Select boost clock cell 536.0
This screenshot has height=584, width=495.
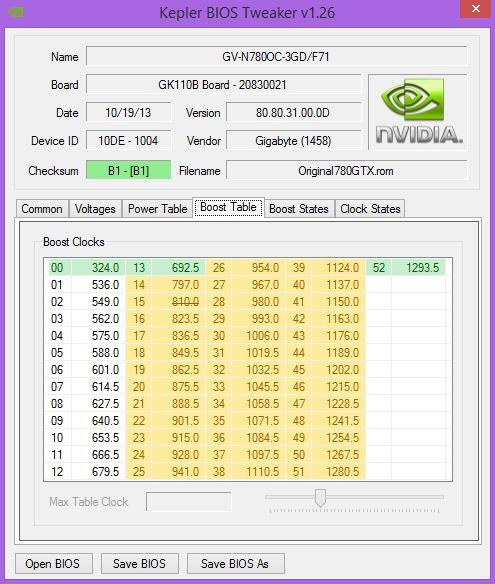[x=98, y=285]
